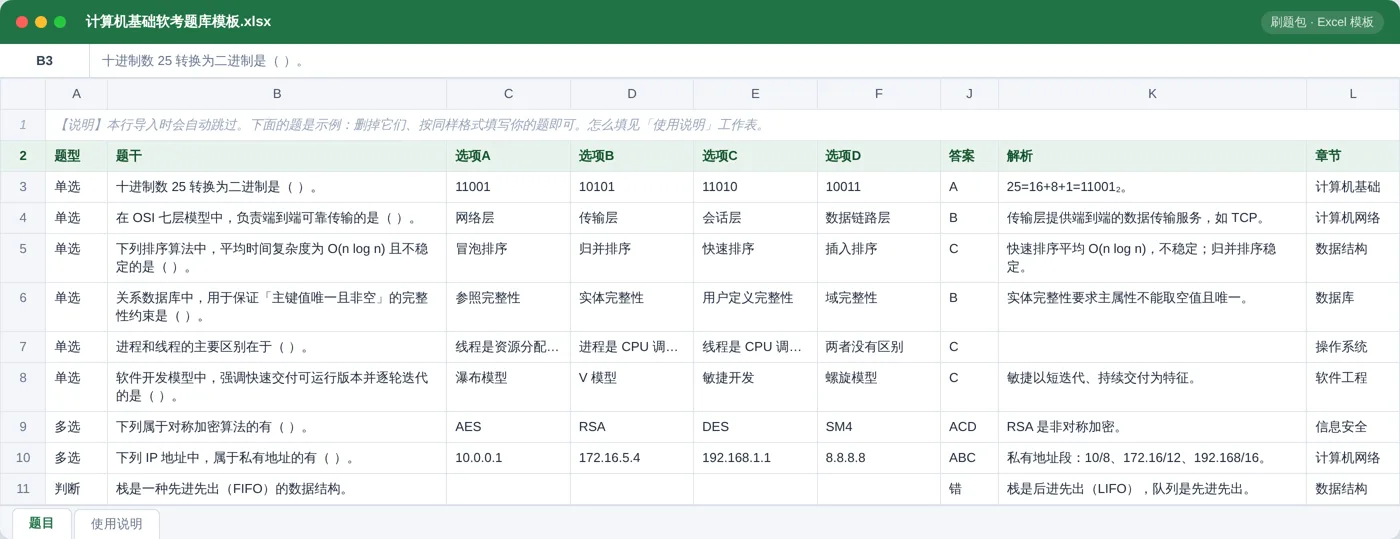Select the V 模型 cell
Screen dimensions: 1400x539
click(x=632, y=387)
